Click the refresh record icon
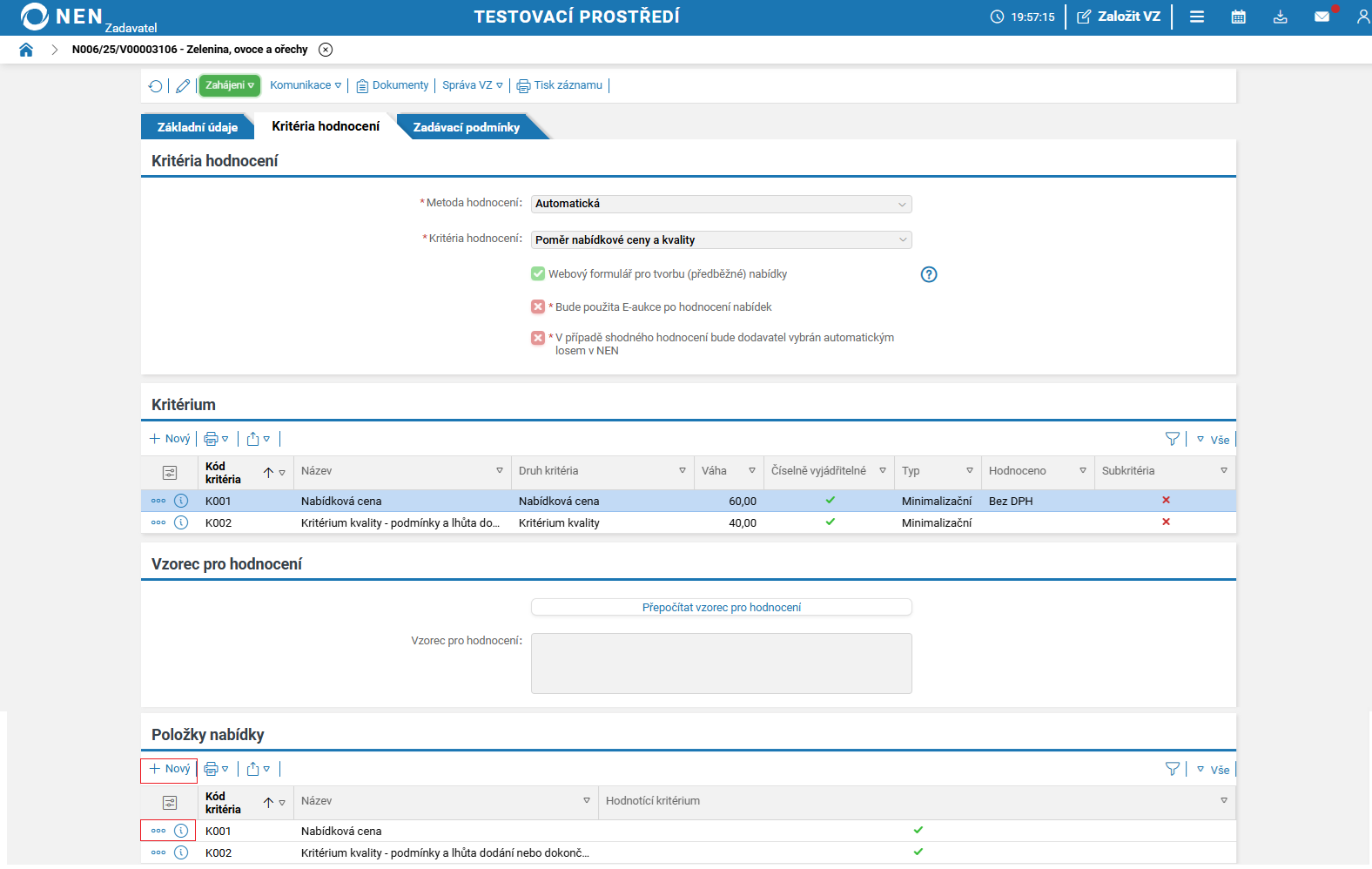Screen dimensions: 1372x869 click(x=155, y=85)
